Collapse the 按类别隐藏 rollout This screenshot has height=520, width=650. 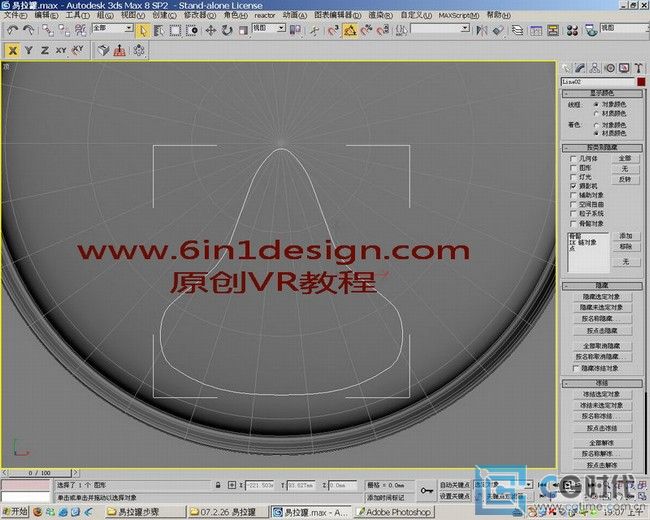point(602,148)
